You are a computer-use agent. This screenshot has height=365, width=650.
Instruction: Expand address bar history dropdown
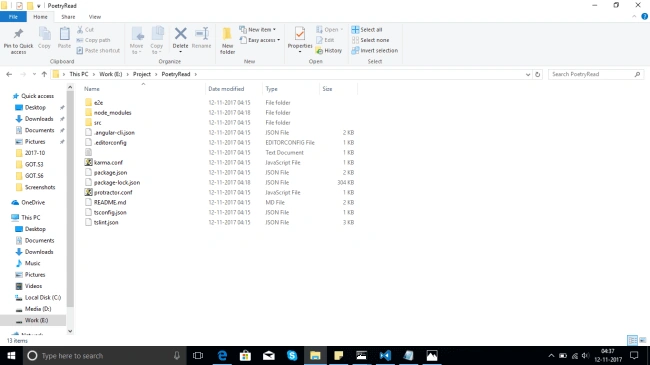[x=528, y=74]
